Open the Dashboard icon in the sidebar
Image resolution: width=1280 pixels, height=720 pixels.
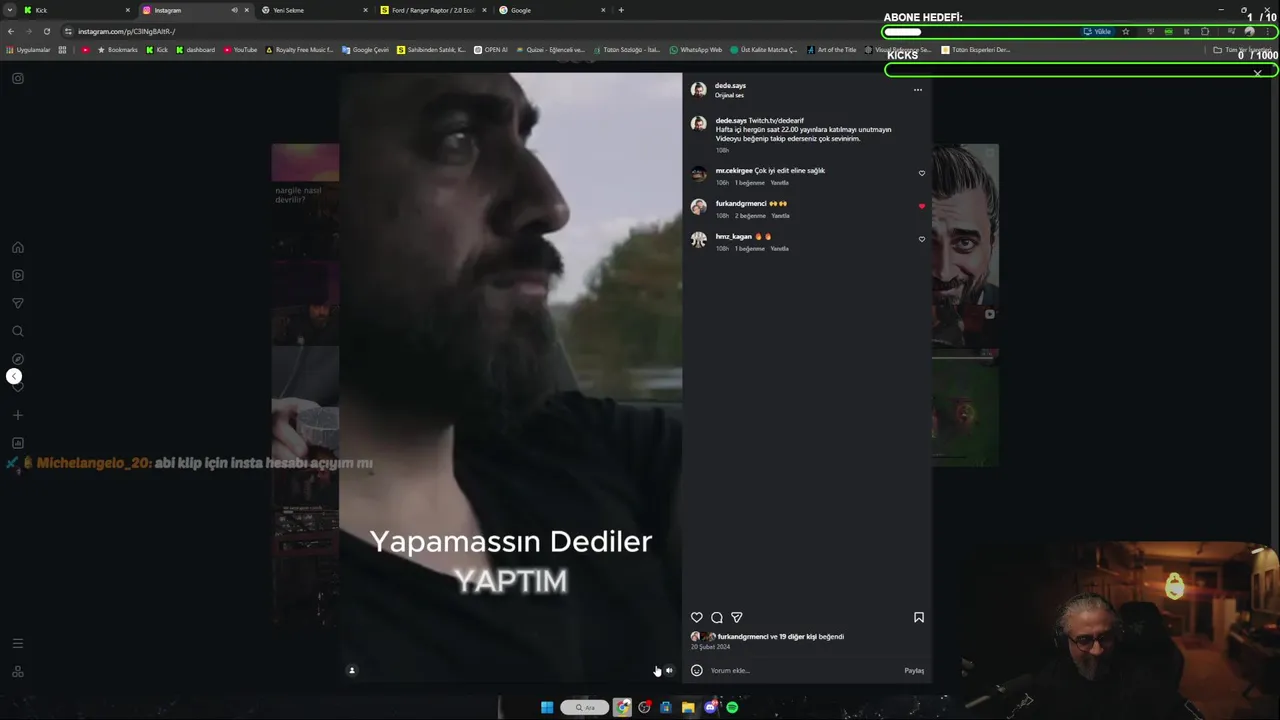click(18, 443)
